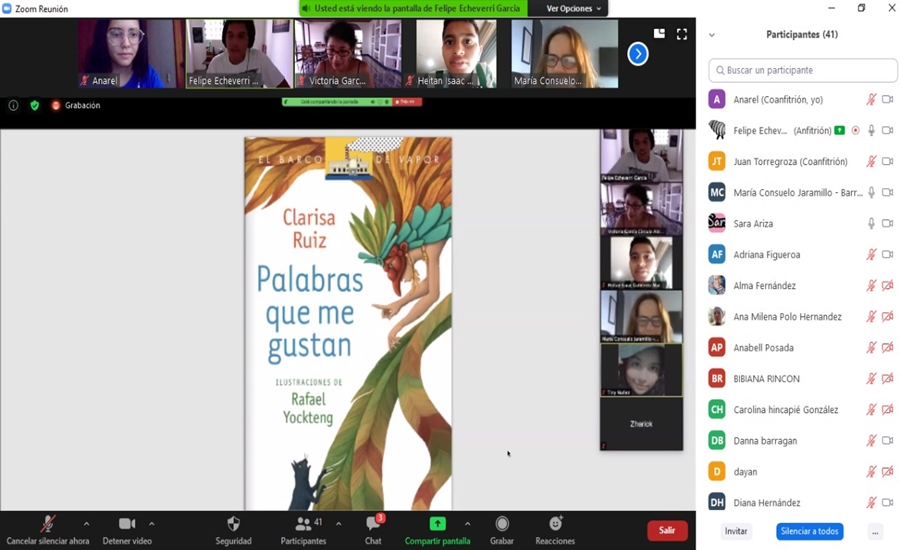Click María Consuelo Jaramillo's microphone icon in list
The height and width of the screenshot is (550, 900).
pyautogui.click(x=871, y=192)
